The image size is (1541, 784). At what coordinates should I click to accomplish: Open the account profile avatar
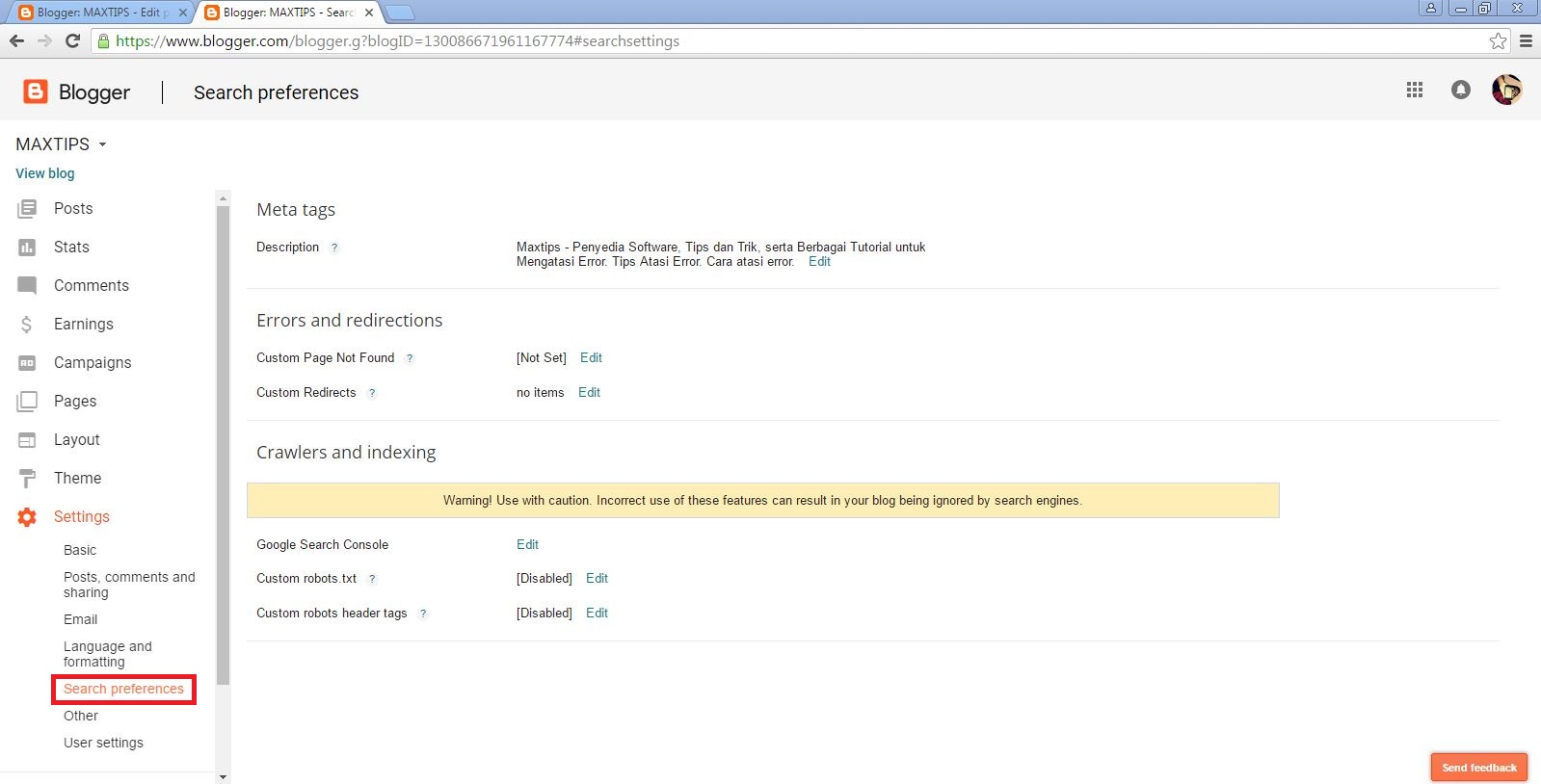coord(1507,90)
